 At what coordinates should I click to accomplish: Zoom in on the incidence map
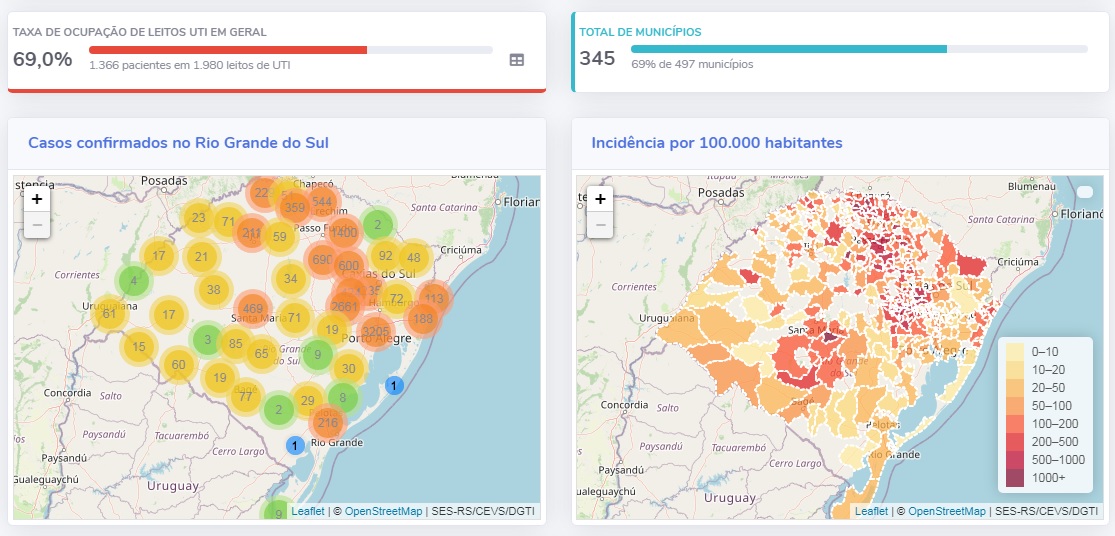click(x=600, y=199)
